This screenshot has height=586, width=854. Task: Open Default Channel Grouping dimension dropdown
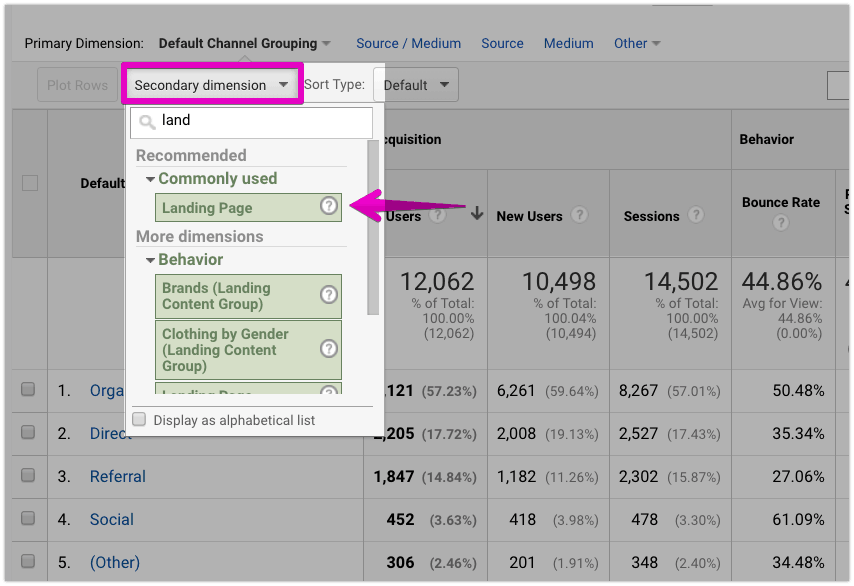coord(245,43)
